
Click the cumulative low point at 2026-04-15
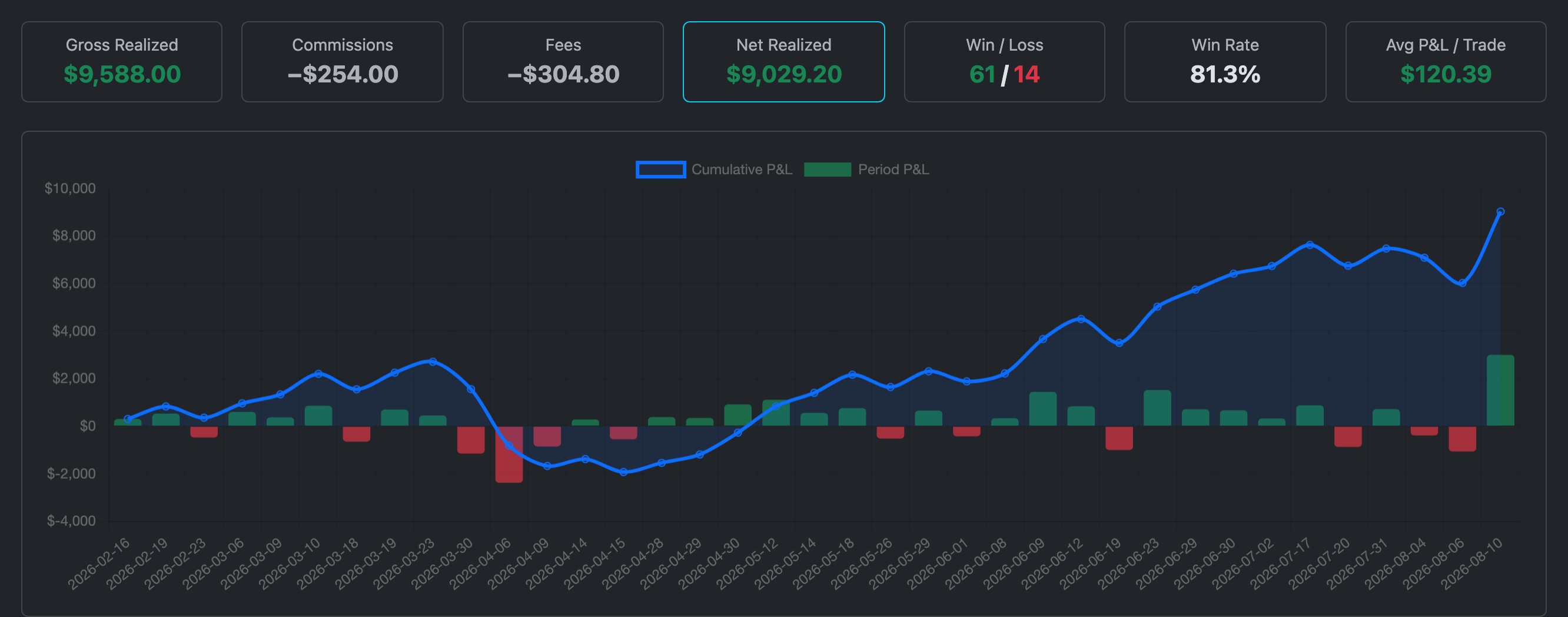click(623, 472)
